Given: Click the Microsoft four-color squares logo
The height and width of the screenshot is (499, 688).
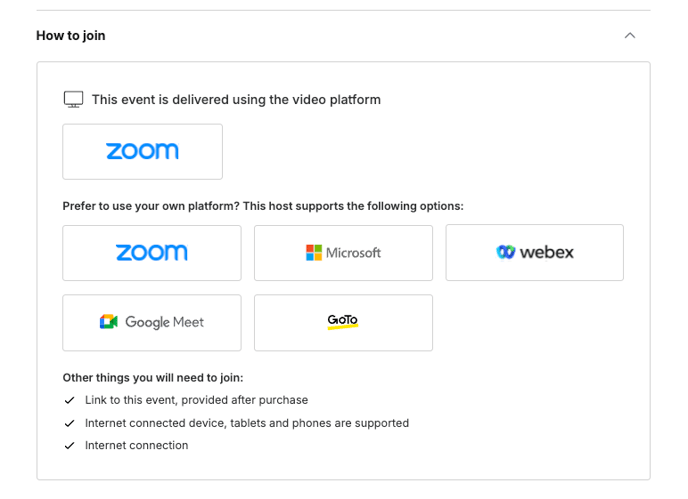Looking at the screenshot, I should click(314, 253).
